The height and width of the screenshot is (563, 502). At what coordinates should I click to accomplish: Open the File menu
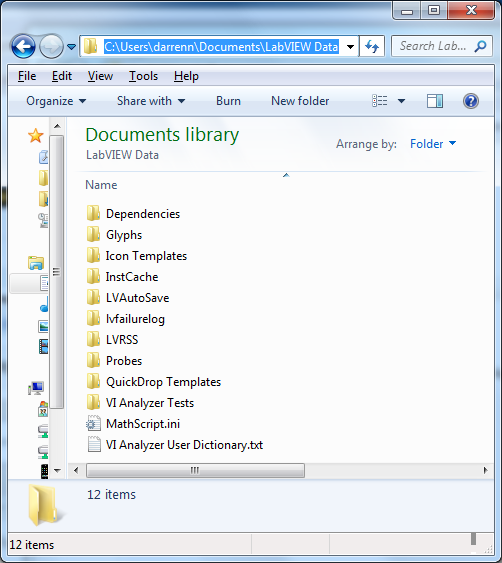(27, 76)
